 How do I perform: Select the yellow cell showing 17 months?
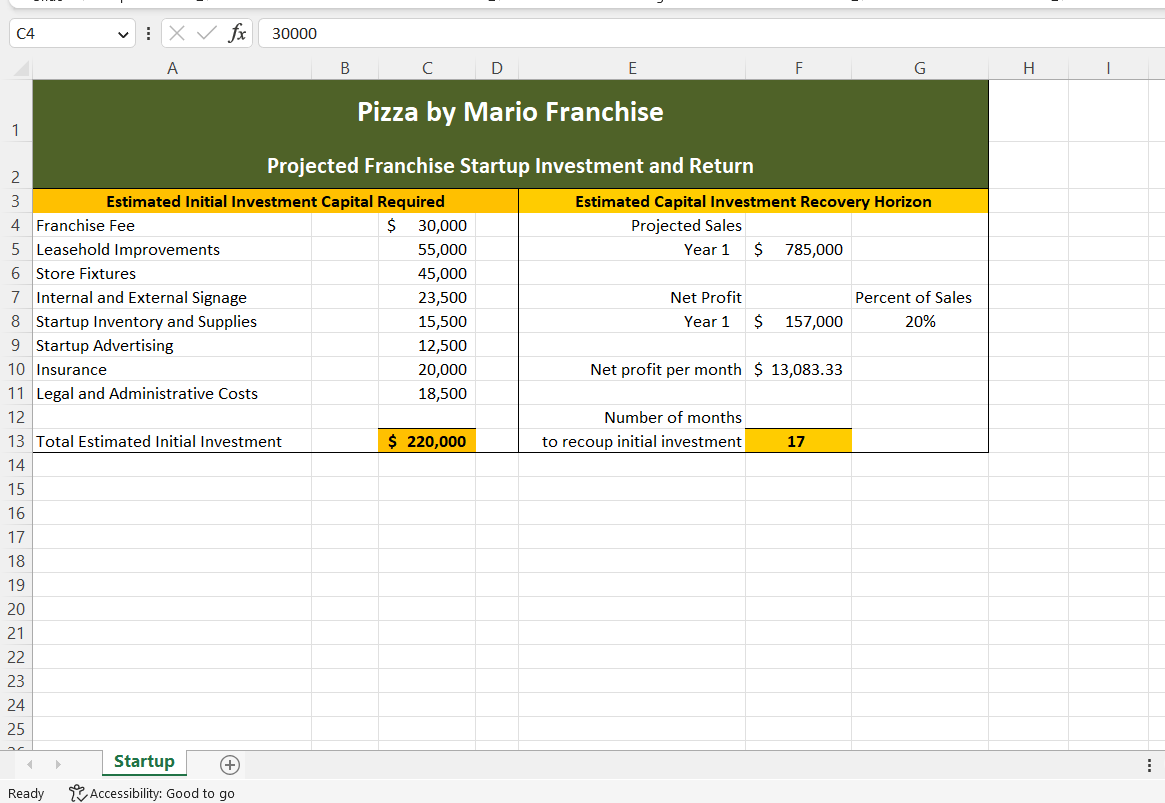(797, 441)
